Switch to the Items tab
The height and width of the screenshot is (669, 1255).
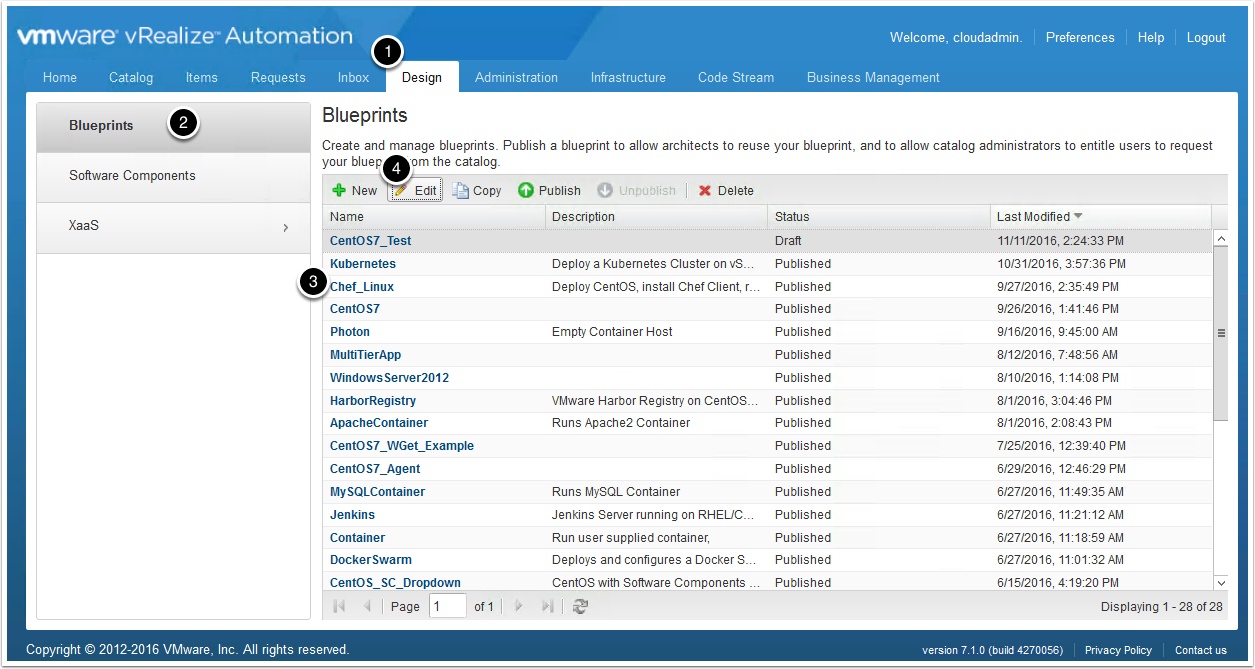(202, 77)
